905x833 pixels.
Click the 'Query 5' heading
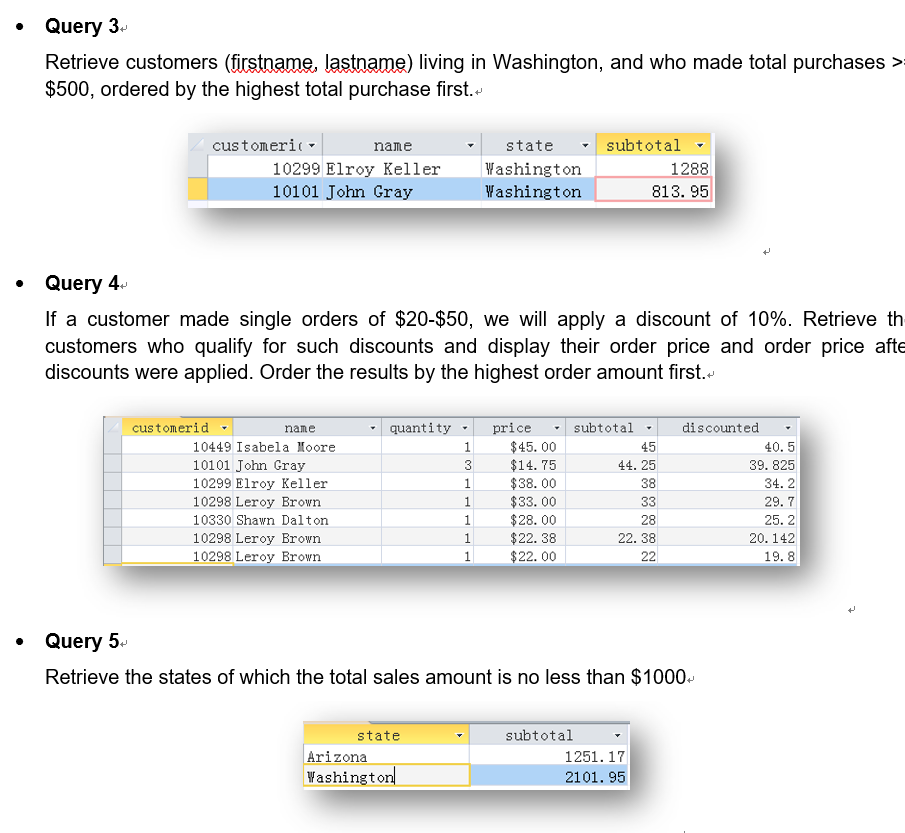tap(81, 641)
